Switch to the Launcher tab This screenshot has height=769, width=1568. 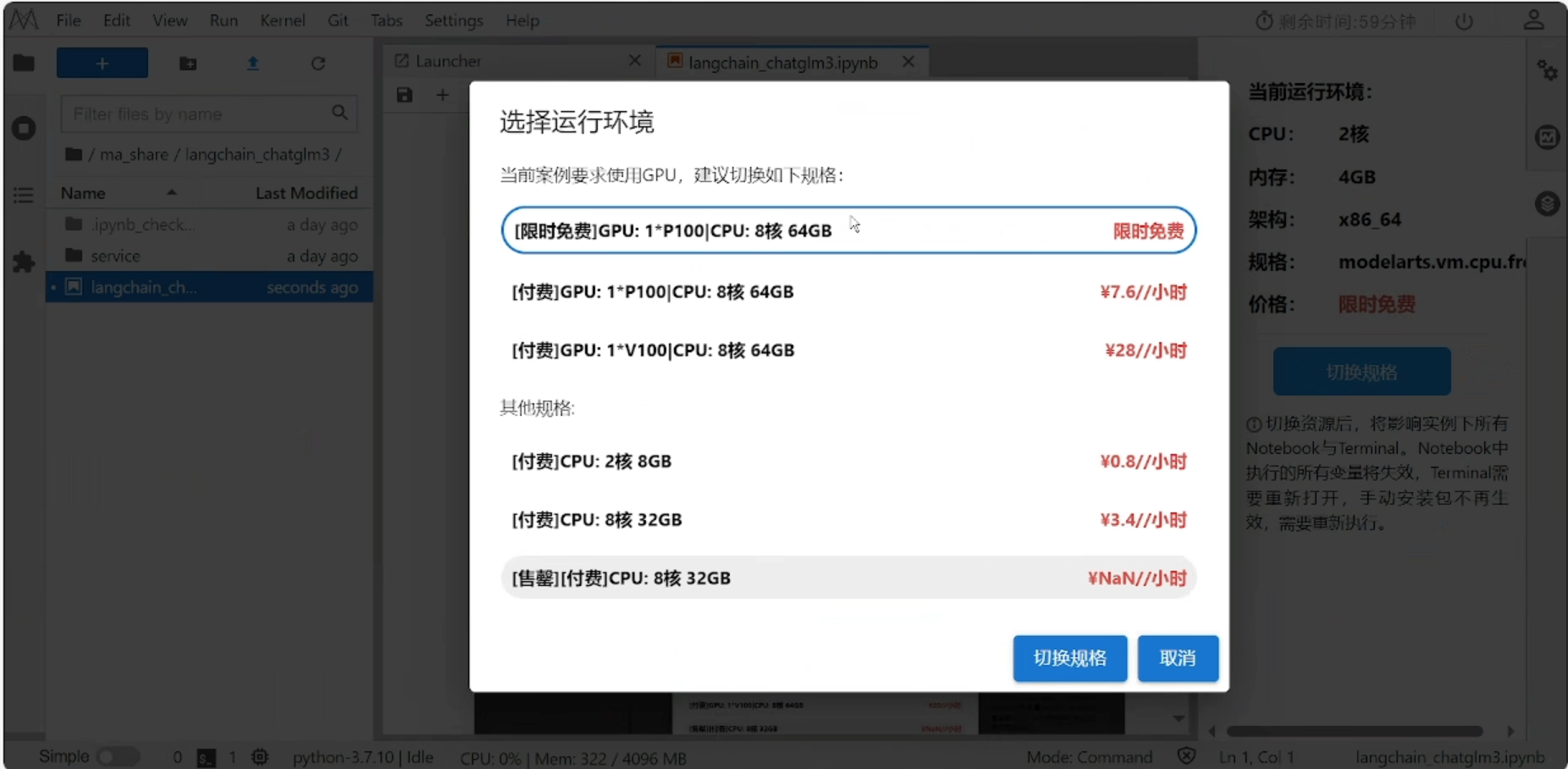tap(449, 60)
